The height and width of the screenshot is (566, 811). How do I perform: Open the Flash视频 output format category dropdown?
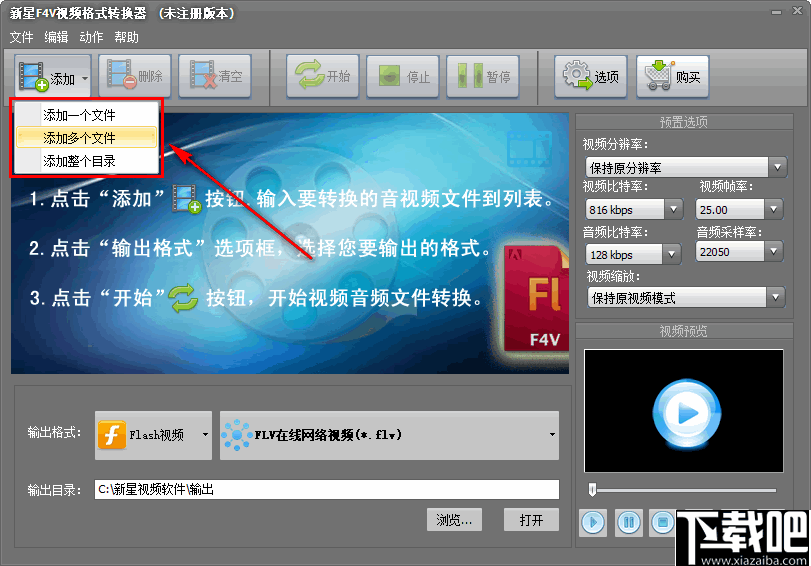(x=154, y=435)
